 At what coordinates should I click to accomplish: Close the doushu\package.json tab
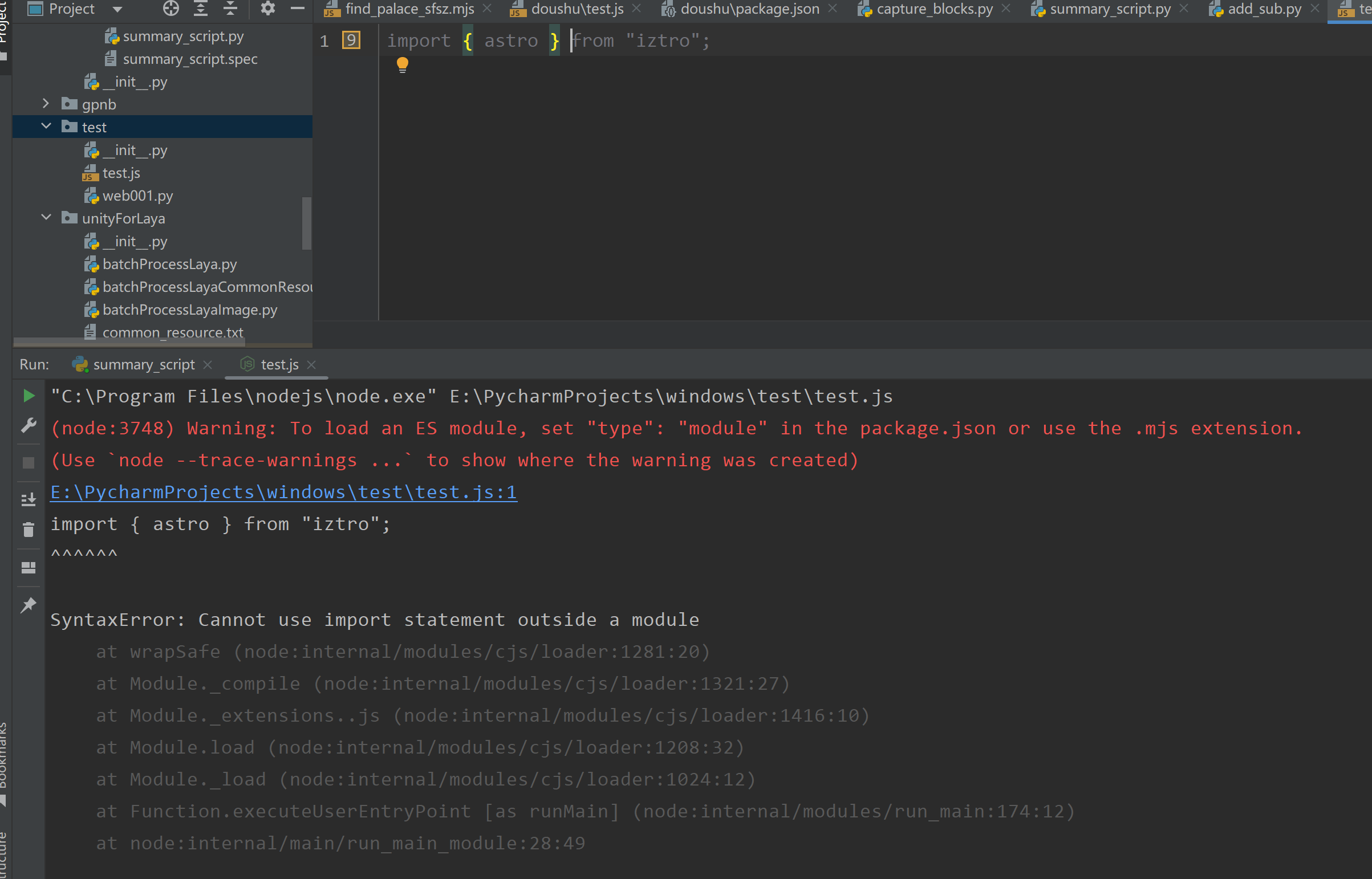pyautogui.click(x=833, y=9)
